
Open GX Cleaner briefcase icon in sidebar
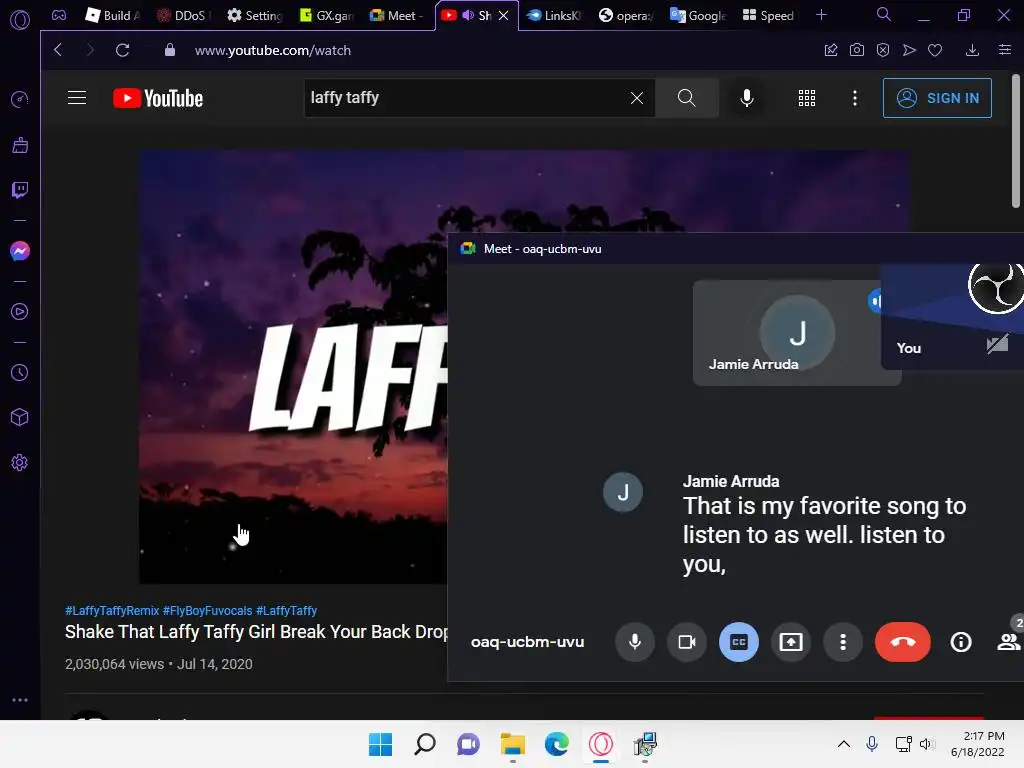pos(20,145)
